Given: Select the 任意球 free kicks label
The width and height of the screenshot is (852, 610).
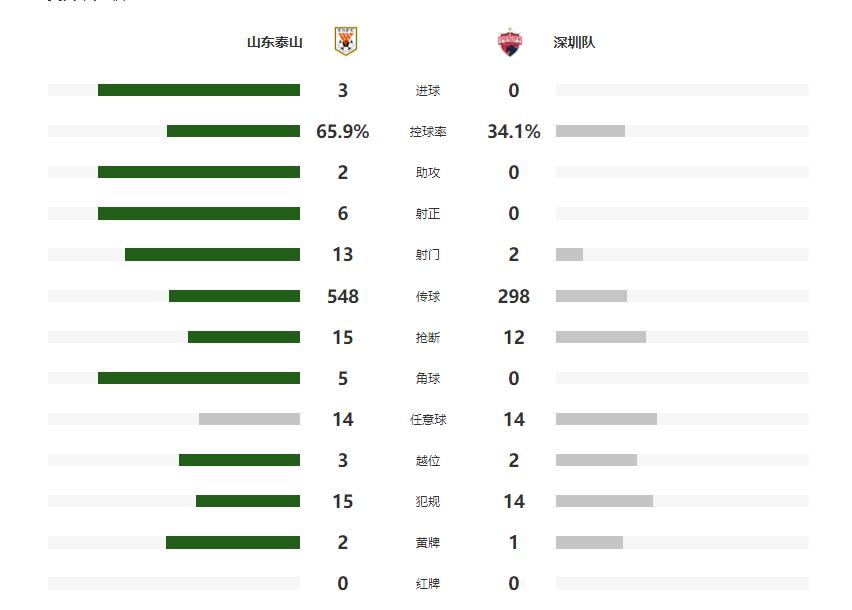Looking at the screenshot, I should tap(428, 420).
